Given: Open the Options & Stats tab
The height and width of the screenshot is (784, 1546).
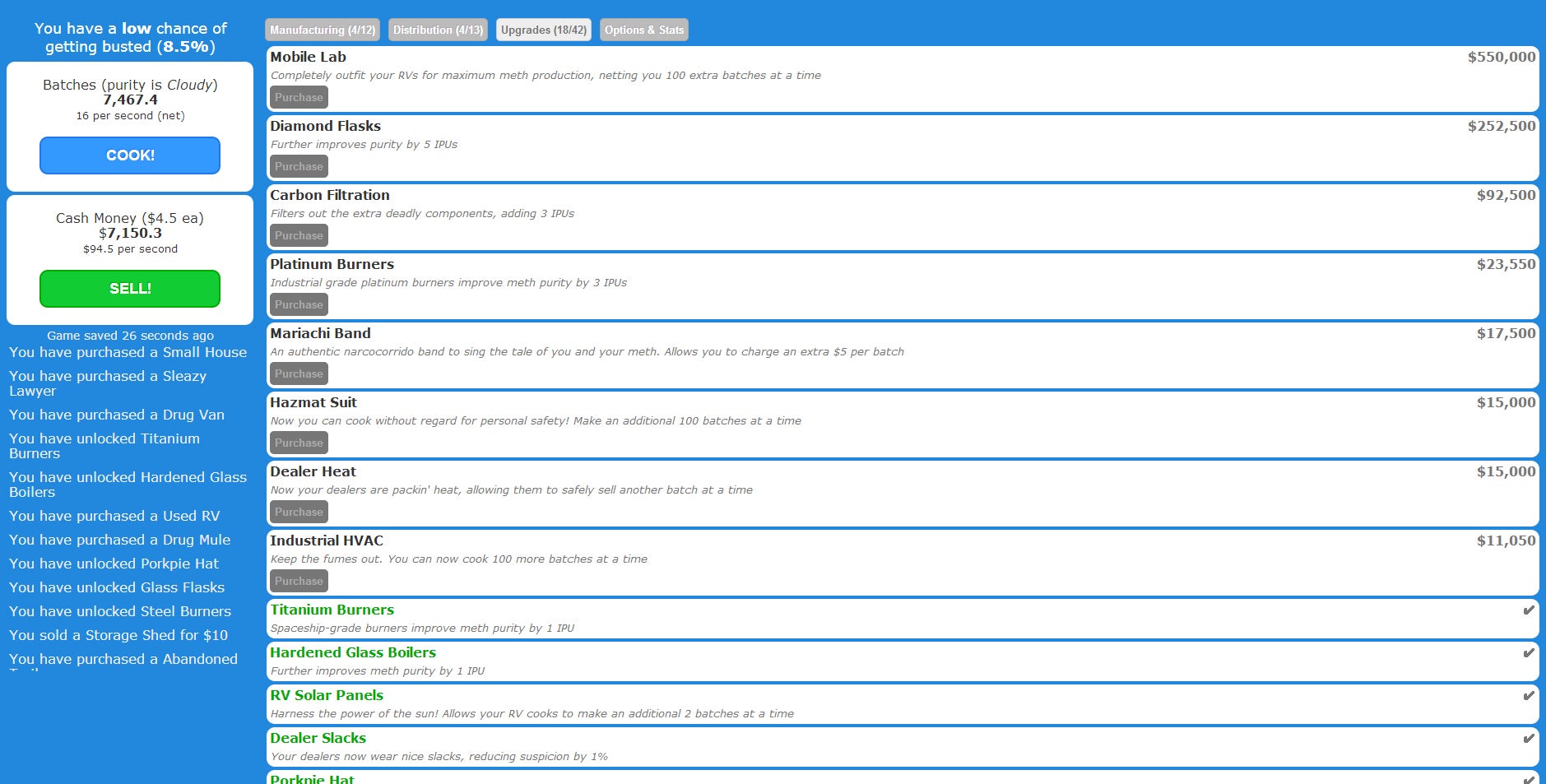Looking at the screenshot, I should point(643,30).
